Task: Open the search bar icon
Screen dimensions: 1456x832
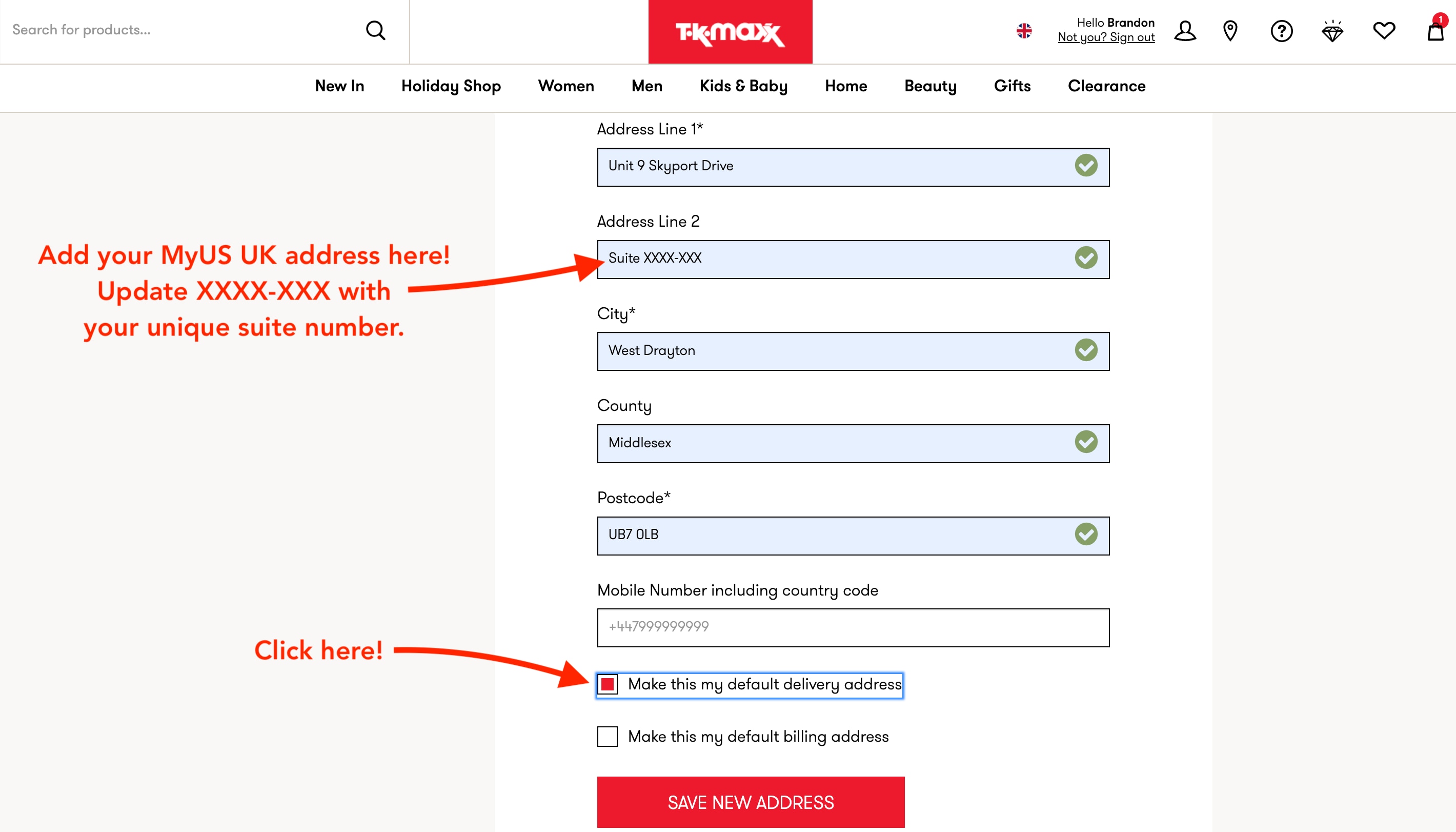Action: pos(375,29)
